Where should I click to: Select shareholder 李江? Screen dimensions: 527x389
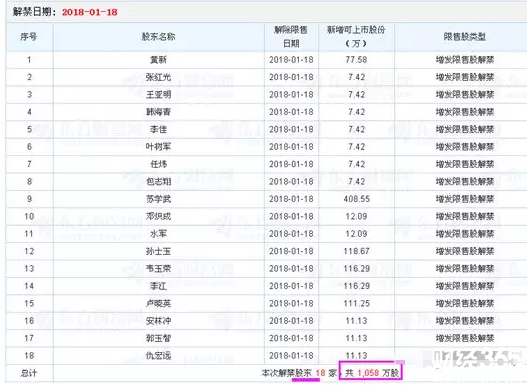click(158, 286)
